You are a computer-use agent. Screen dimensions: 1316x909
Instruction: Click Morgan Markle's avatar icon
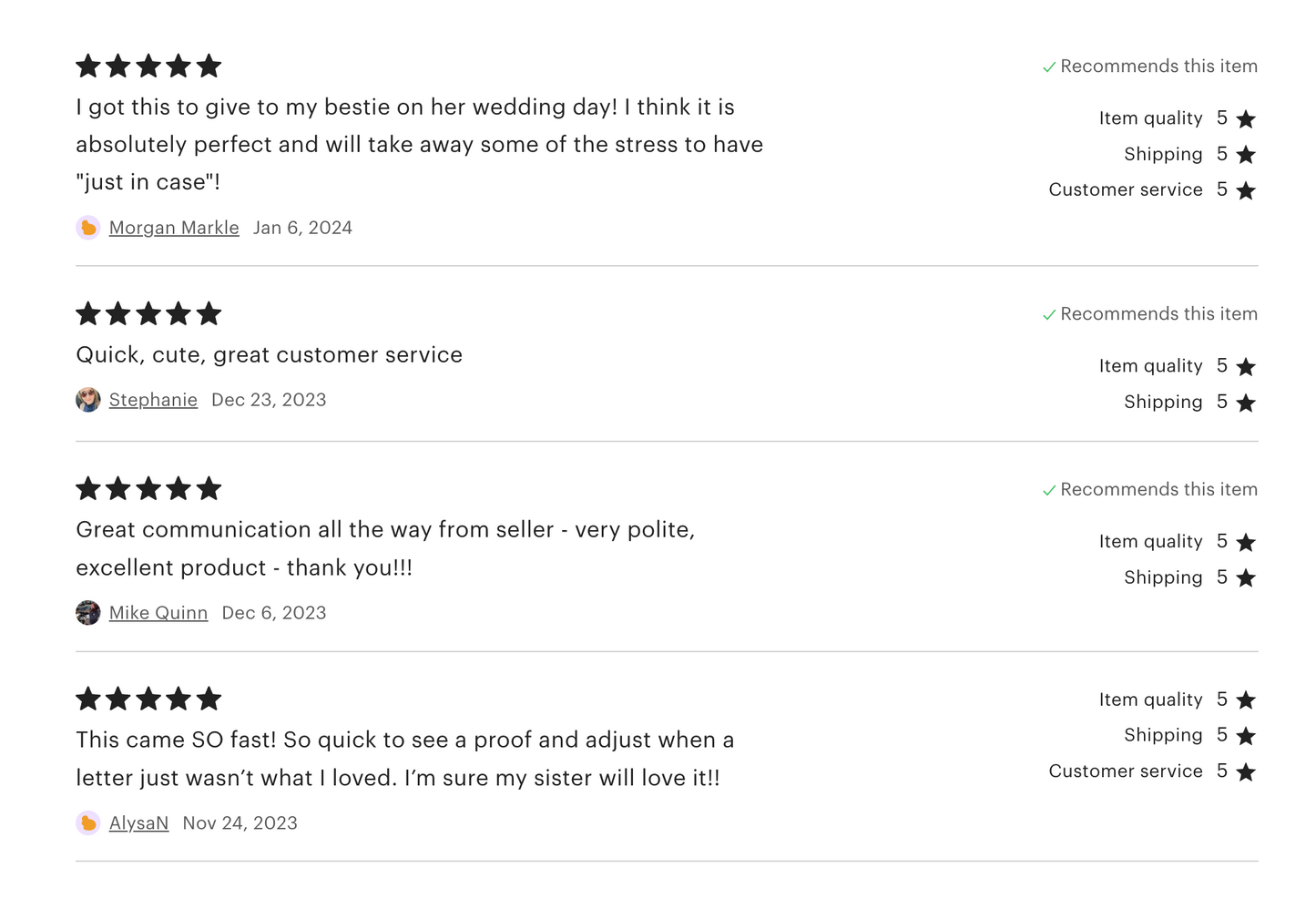88,228
